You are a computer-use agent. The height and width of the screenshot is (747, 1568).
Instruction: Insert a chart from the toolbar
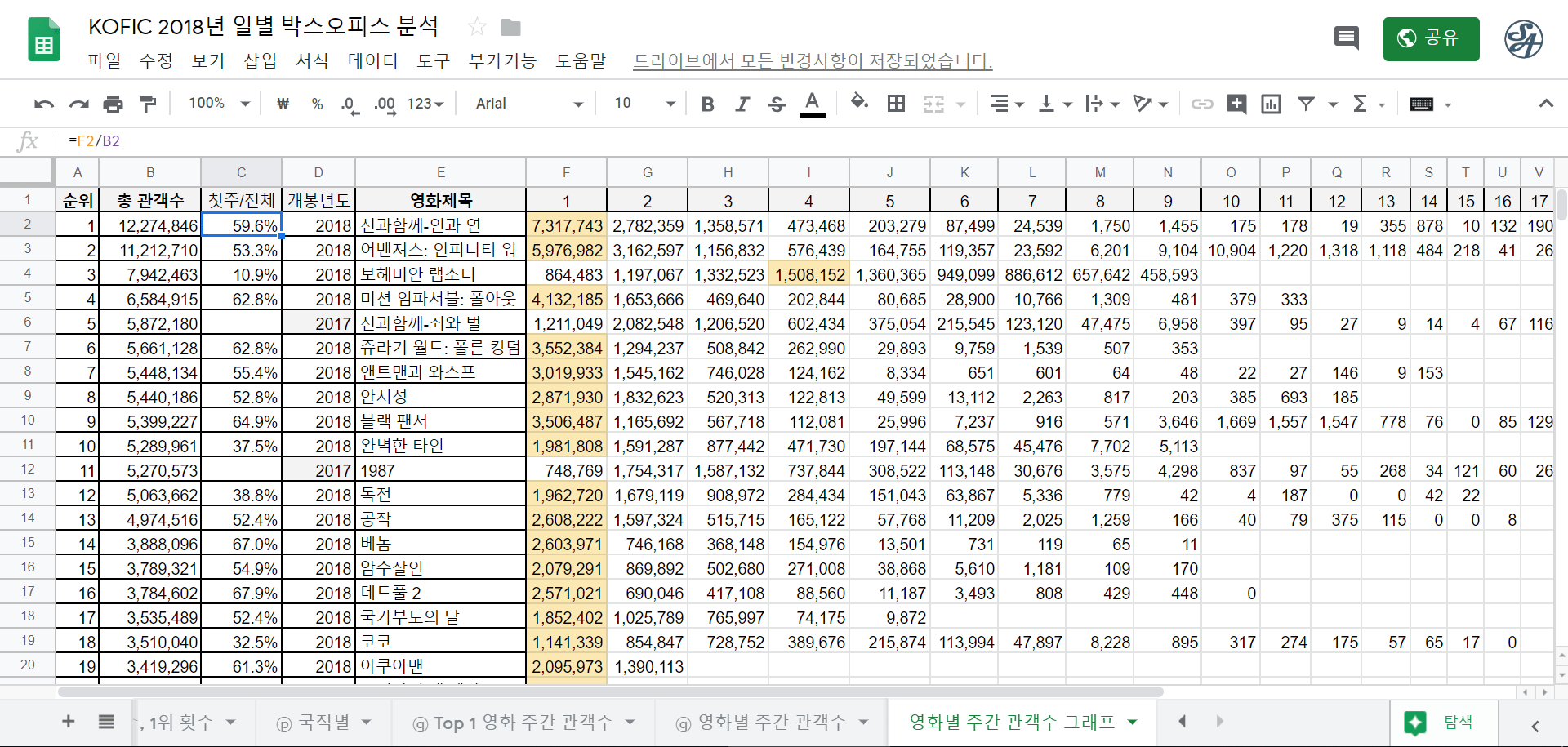[x=1271, y=104]
